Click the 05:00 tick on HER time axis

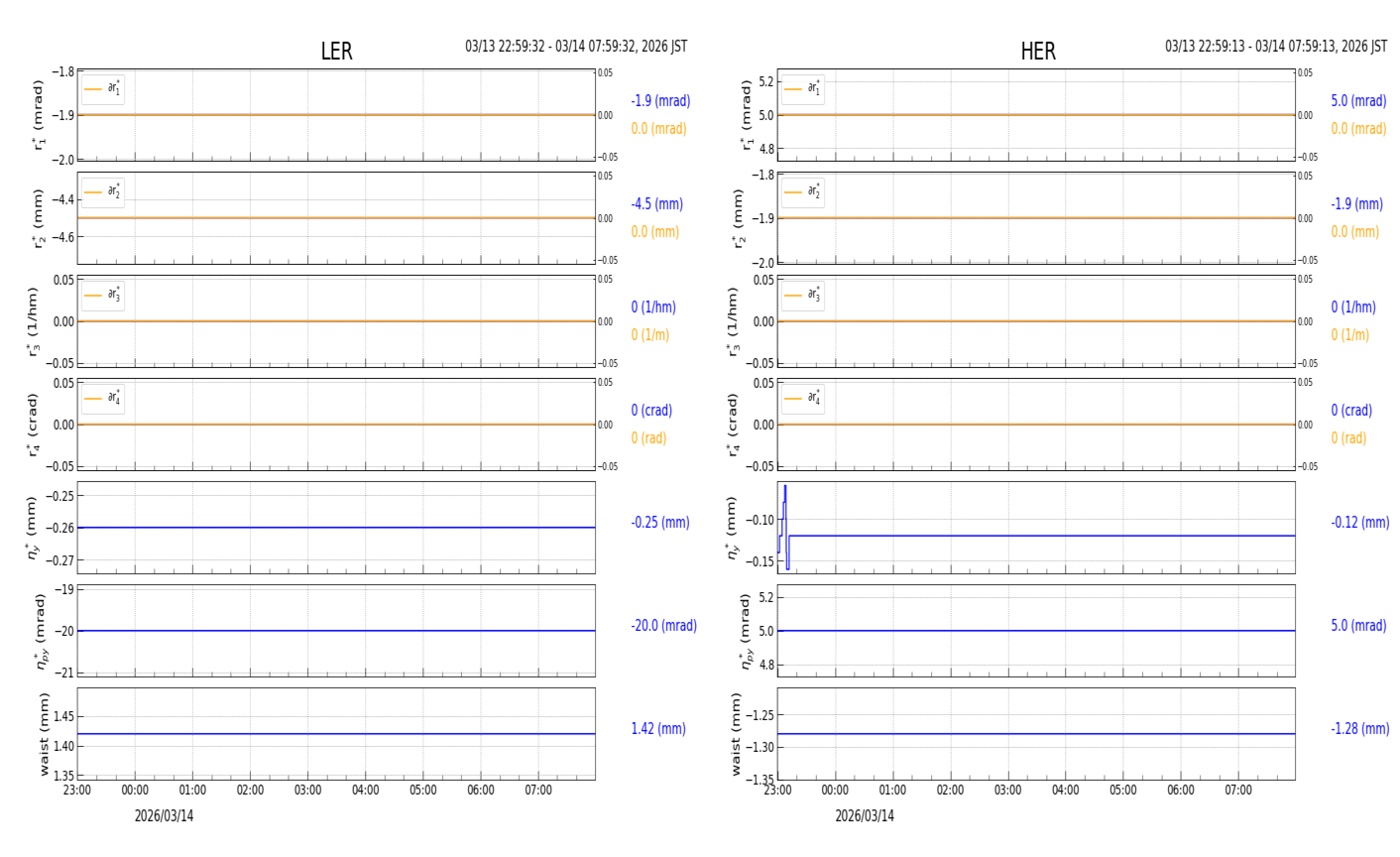click(1122, 791)
